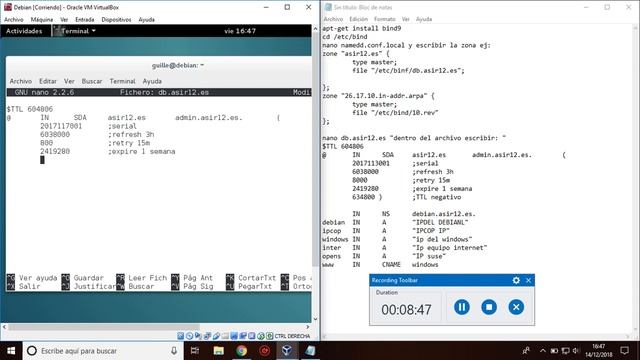640x360 pixels.
Task: Open VirtualBox Dispositivos menu
Action: (116, 19)
